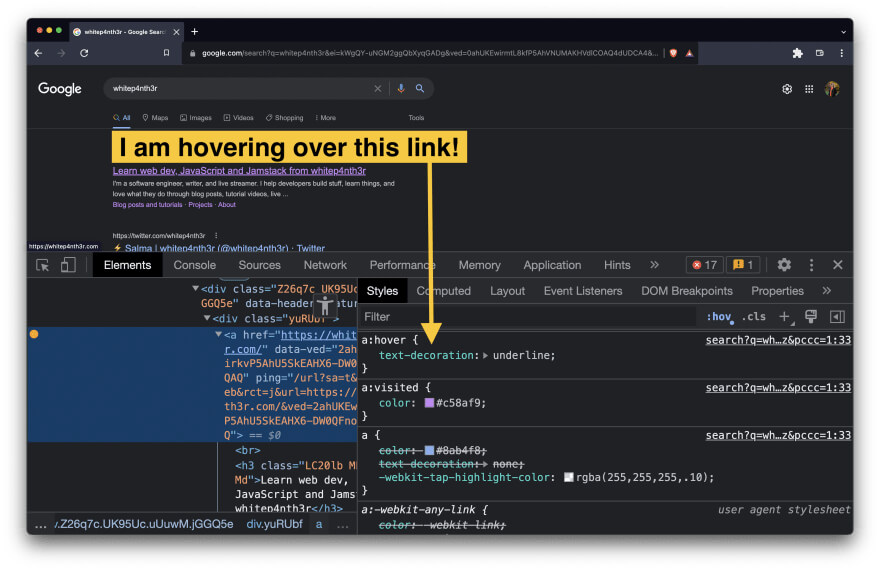This screenshot has height=570, width=880.
Task: Open a:visited rule source link
Action: pos(778,388)
